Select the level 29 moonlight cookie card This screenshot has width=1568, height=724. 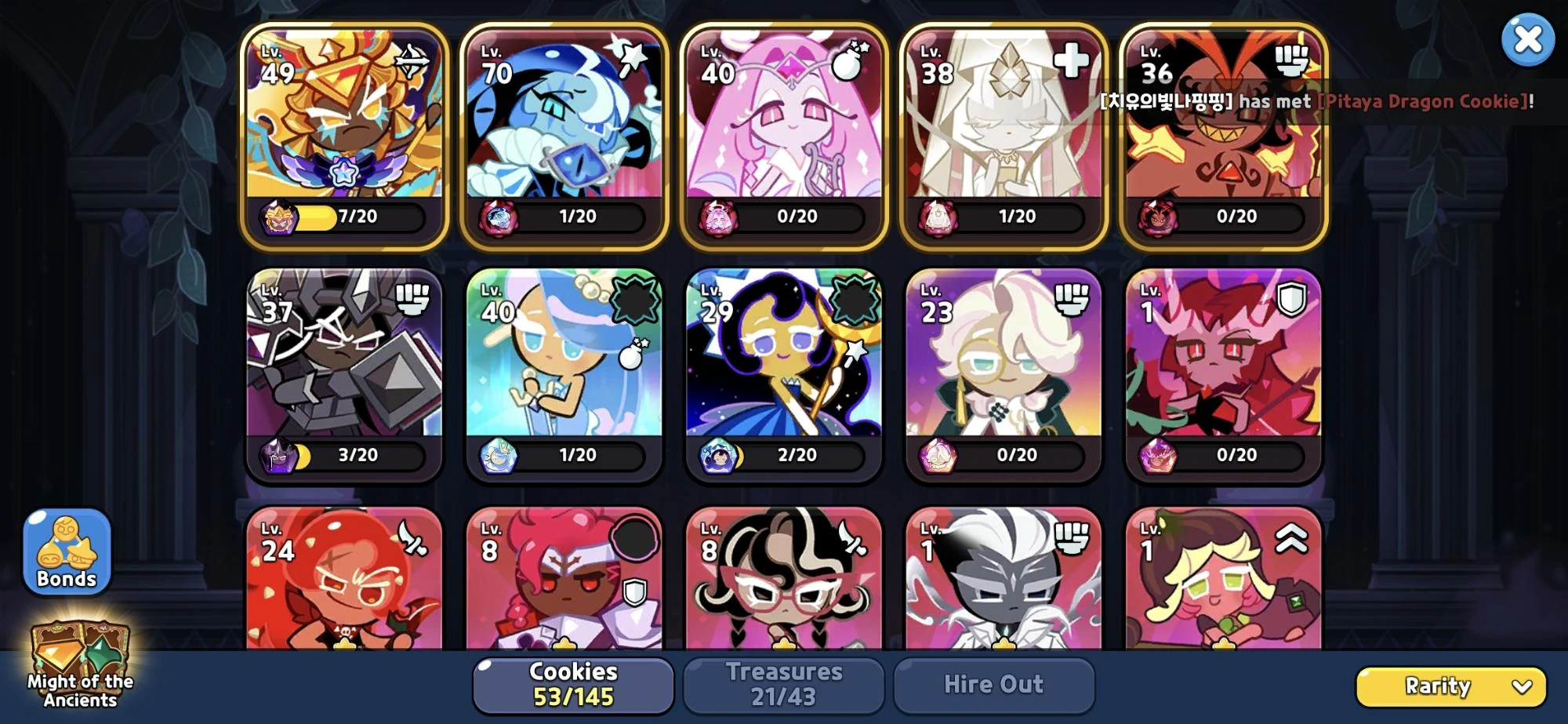pyautogui.click(x=783, y=374)
